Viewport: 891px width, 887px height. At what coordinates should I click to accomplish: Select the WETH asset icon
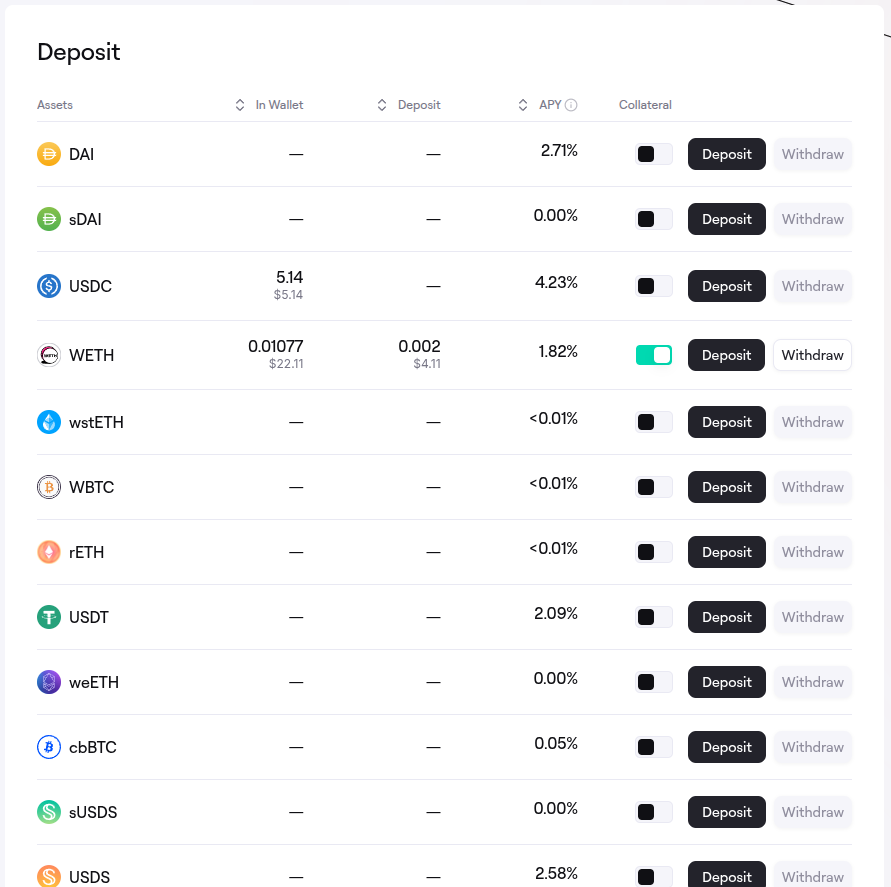49,355
